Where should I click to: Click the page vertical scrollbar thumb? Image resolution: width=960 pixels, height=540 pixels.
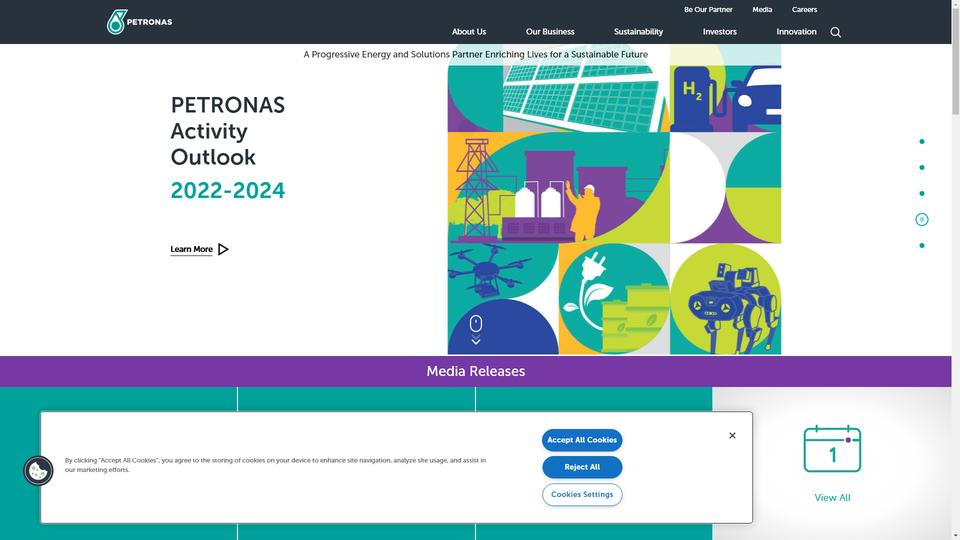[955, 59]
